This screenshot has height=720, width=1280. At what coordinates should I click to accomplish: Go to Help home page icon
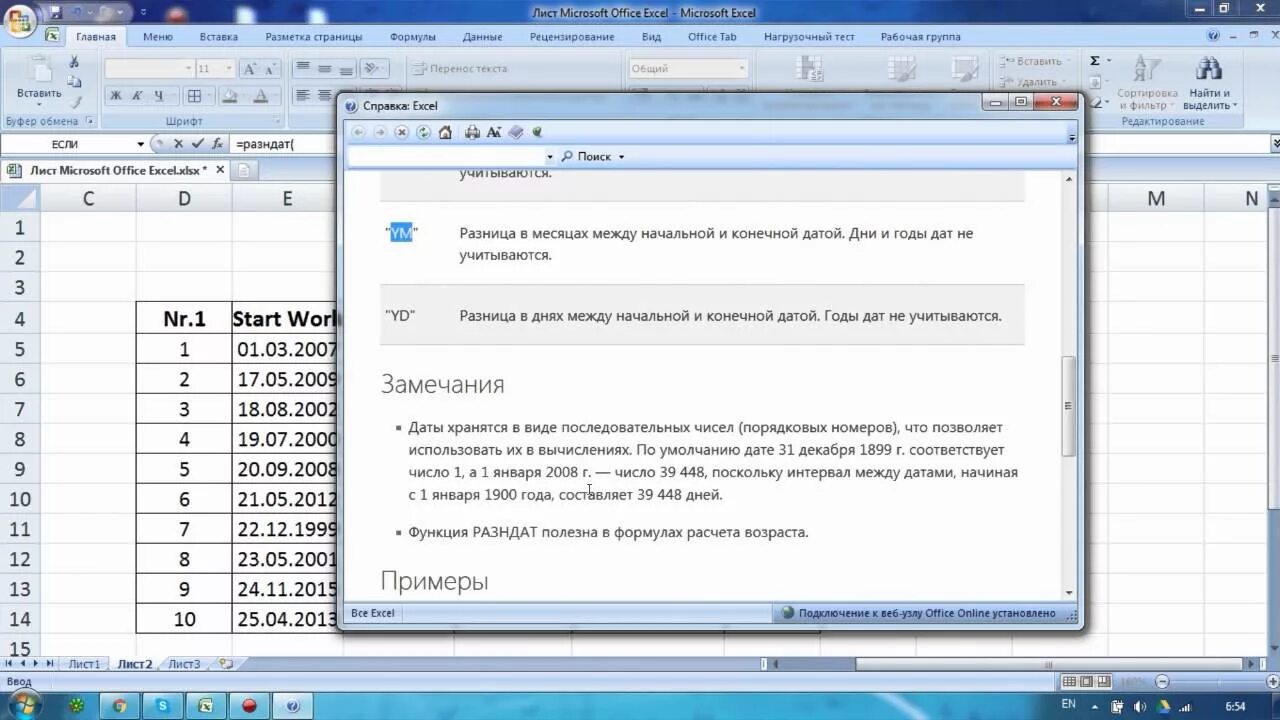pos(446,132)
